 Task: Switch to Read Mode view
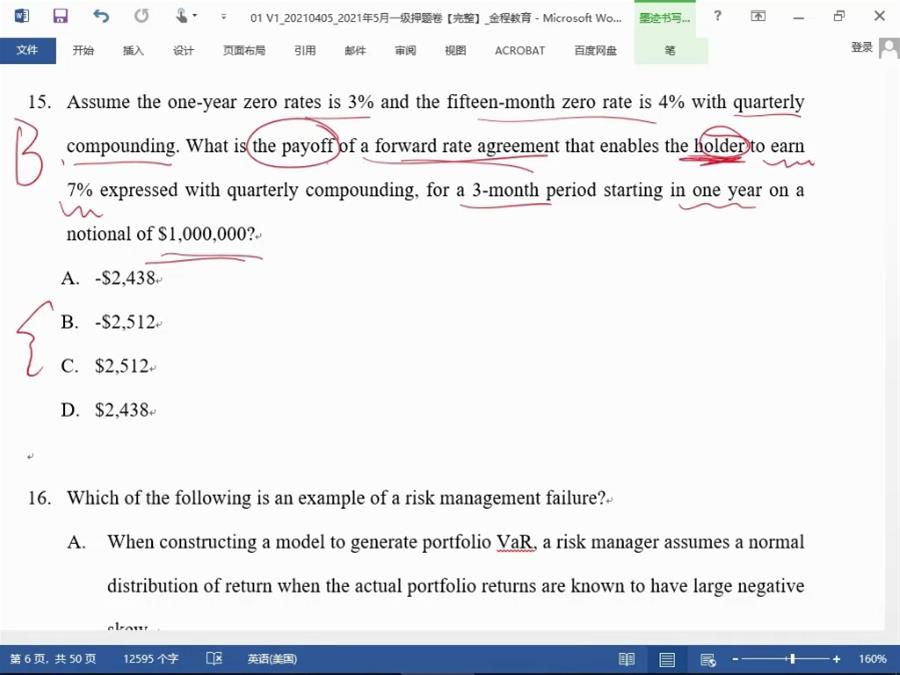point(627,659)
